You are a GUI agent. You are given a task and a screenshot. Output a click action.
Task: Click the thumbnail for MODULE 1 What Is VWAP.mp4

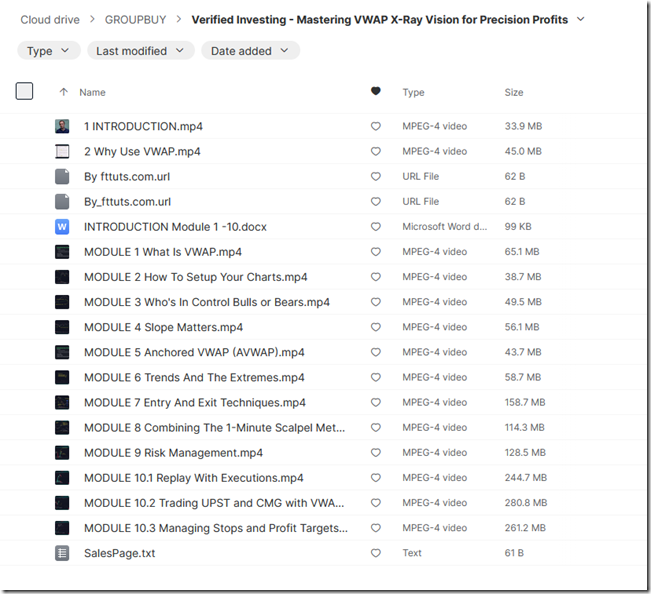point(62,252)
